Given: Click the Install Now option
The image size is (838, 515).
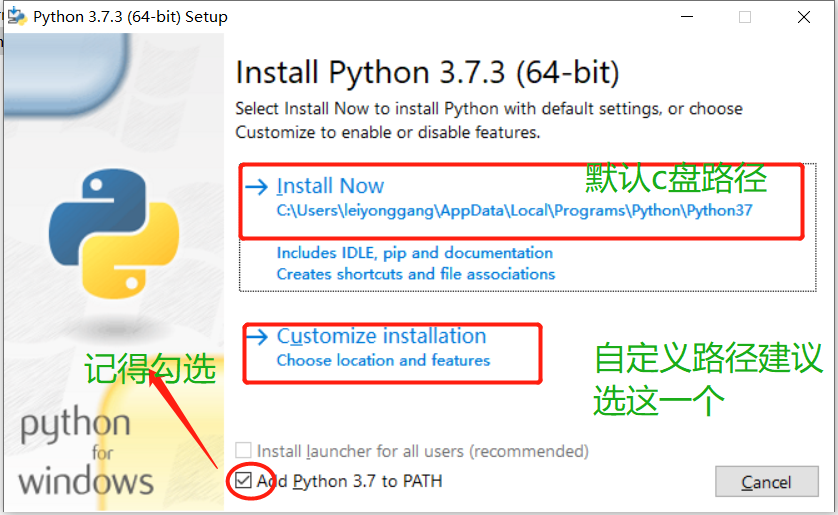Looking at the screenshot, I should (527, 227).
